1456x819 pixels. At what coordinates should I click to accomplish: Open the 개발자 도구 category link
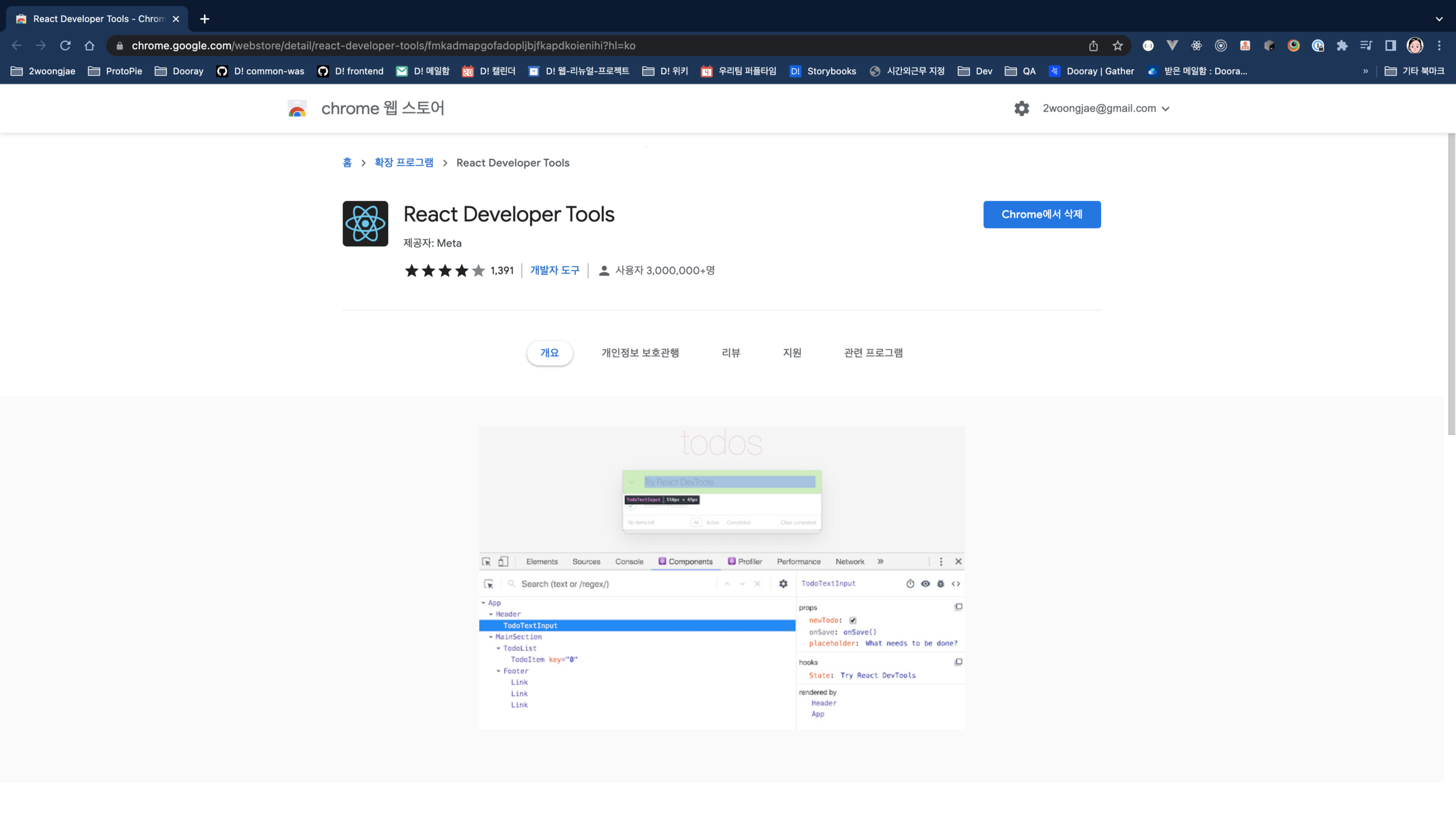click(554, 271)
